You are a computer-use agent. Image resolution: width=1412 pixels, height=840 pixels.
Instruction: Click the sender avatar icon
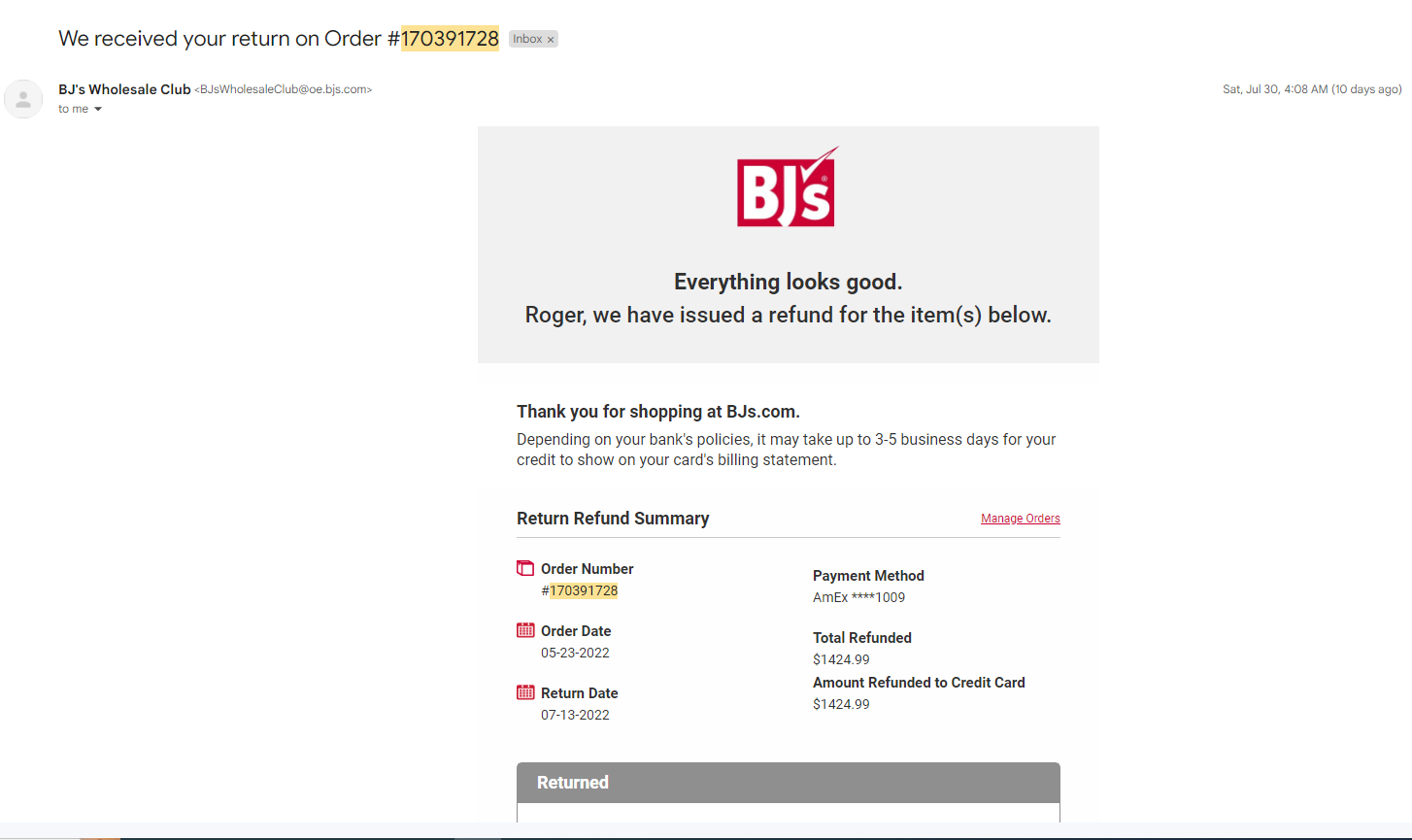pos(23,99)
